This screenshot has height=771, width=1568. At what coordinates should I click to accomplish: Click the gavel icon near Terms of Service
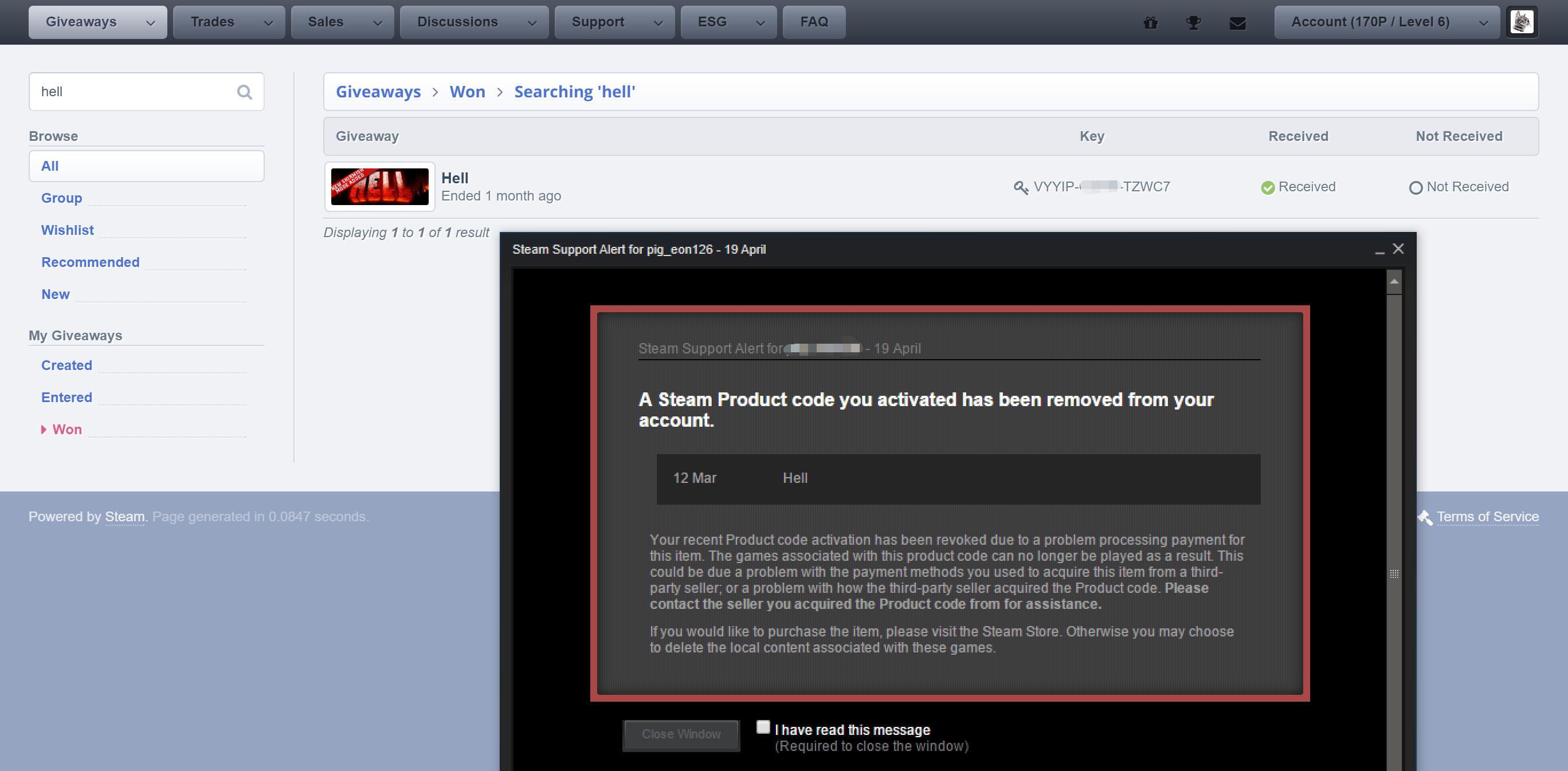1424,517
